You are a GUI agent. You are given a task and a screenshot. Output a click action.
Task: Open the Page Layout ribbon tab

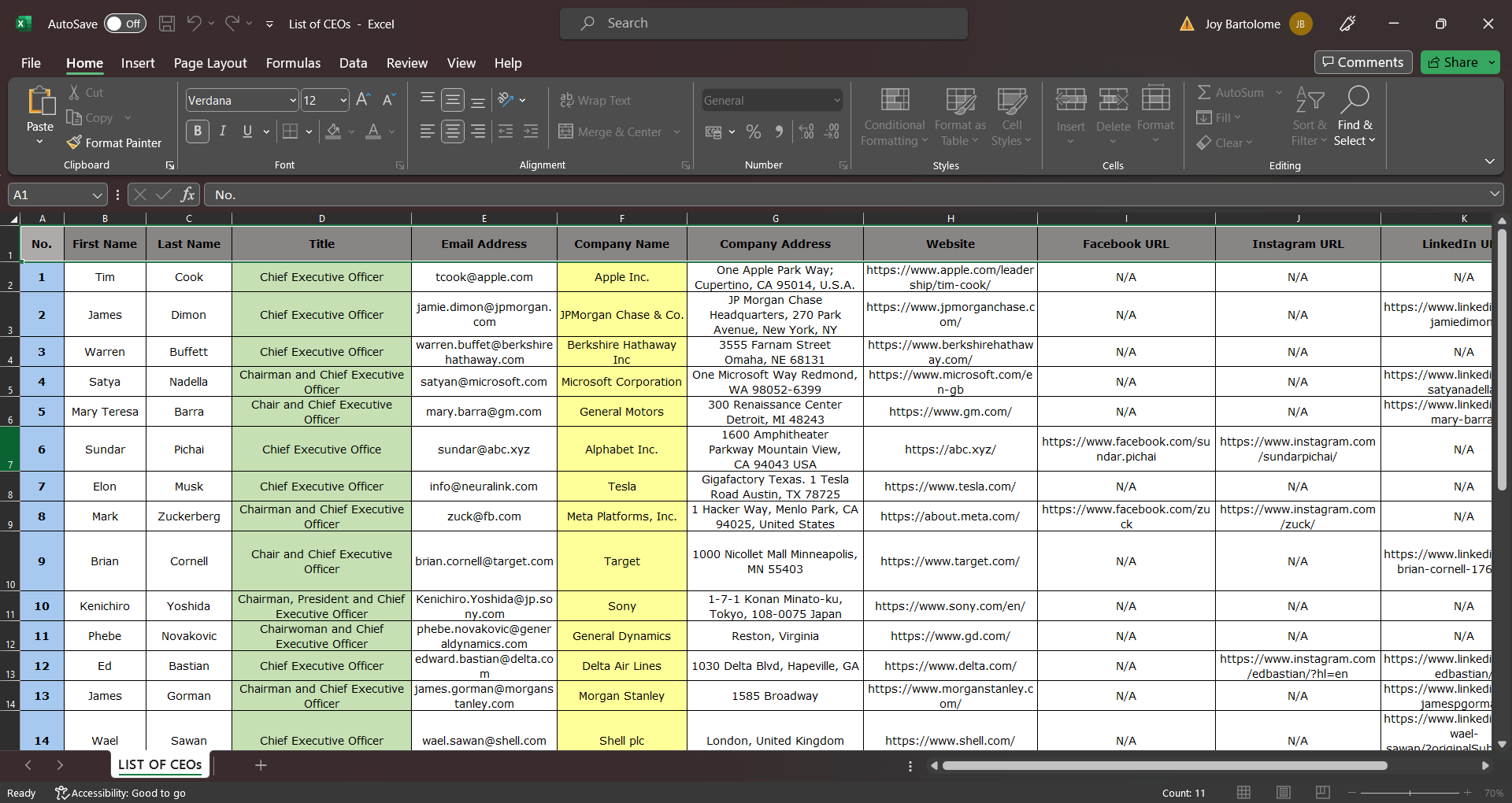(x=210, y=63)
